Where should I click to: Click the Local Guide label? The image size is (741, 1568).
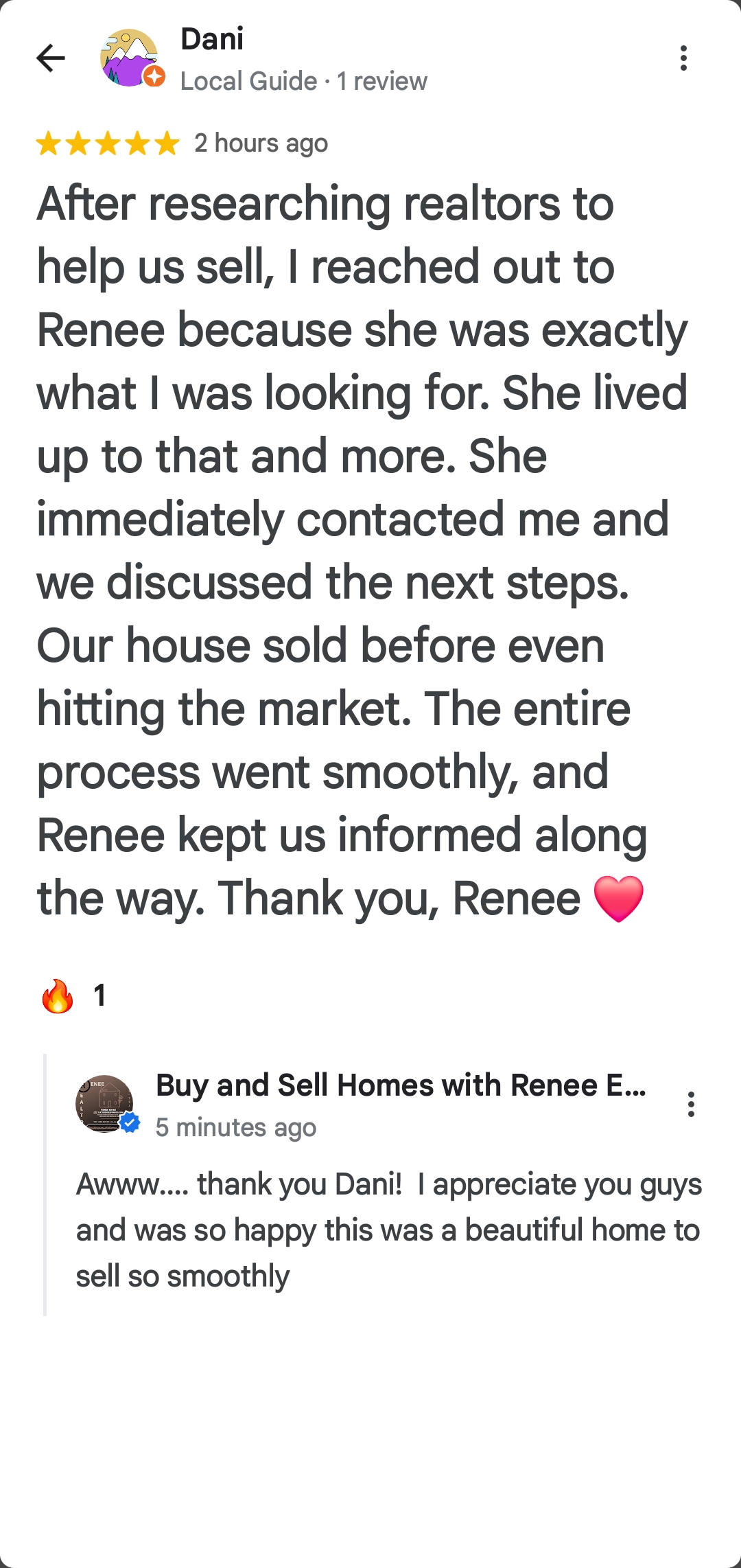[248, 81]
